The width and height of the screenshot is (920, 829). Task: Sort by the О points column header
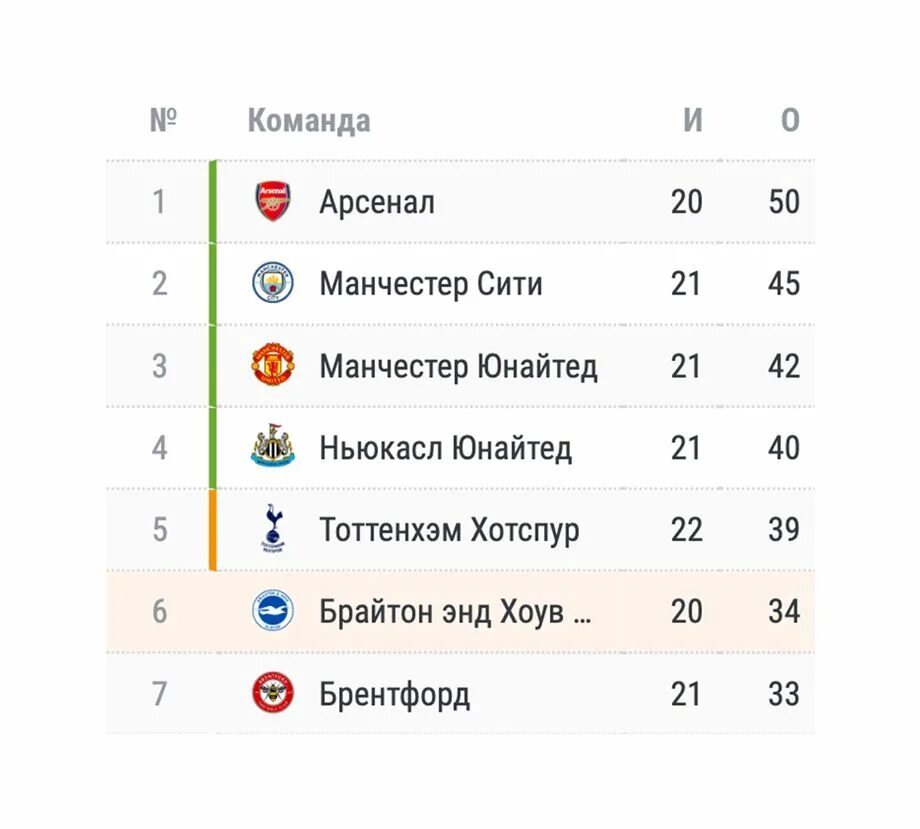coord(790,120)
